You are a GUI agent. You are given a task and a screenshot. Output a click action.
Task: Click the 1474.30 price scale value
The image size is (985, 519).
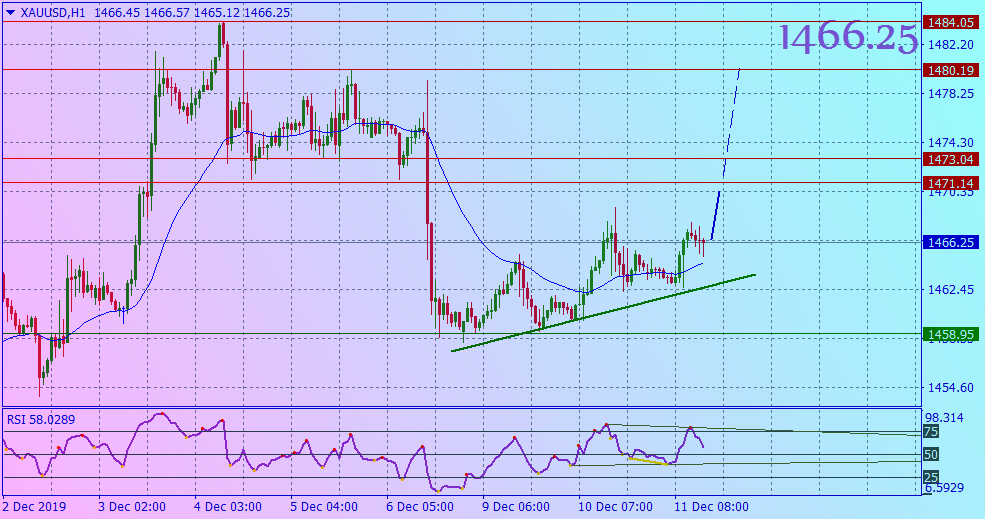click(x=951, y=143)
